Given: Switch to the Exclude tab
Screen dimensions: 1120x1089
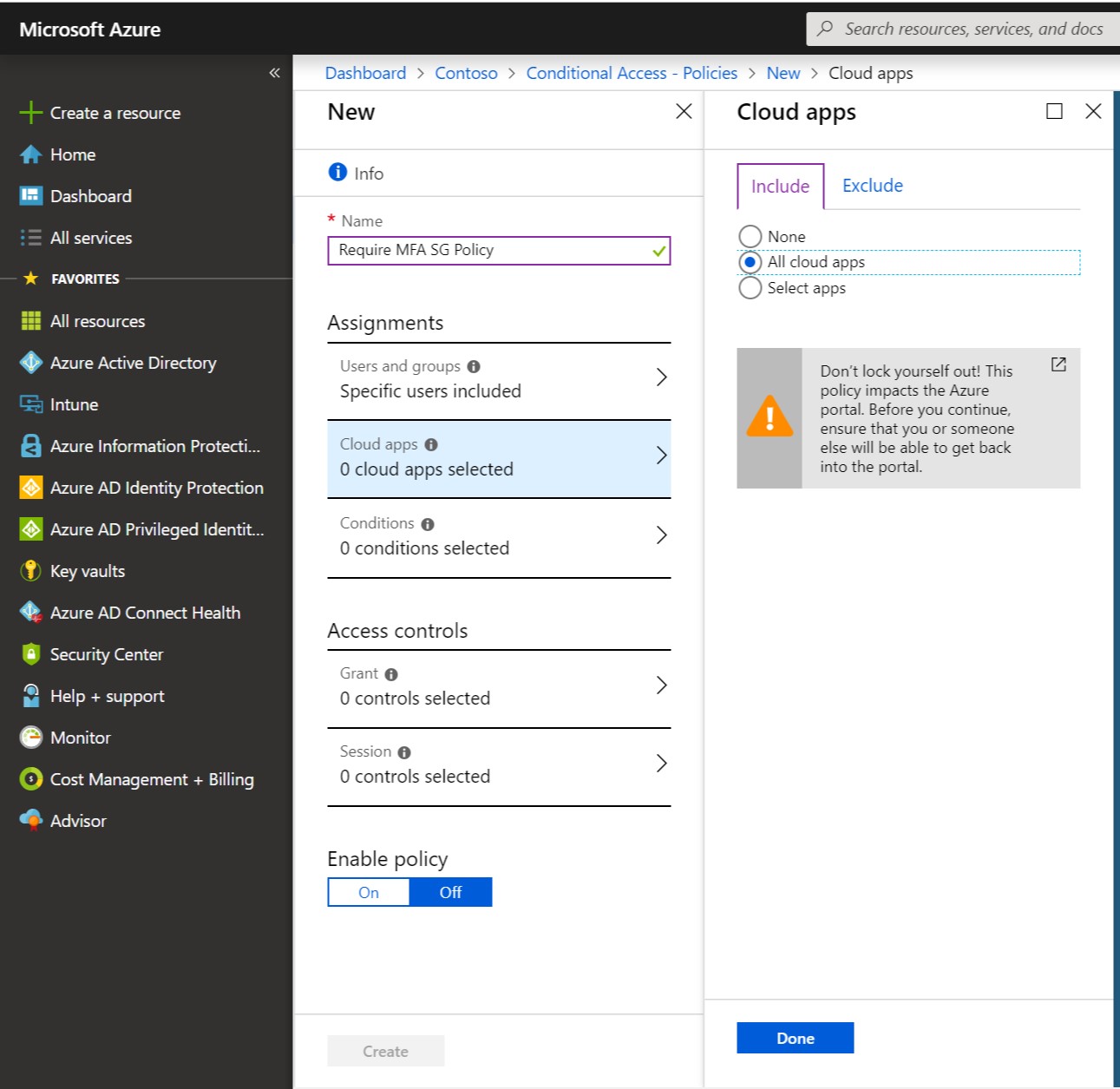Looking at the screenshot, I should pos(872,185).
